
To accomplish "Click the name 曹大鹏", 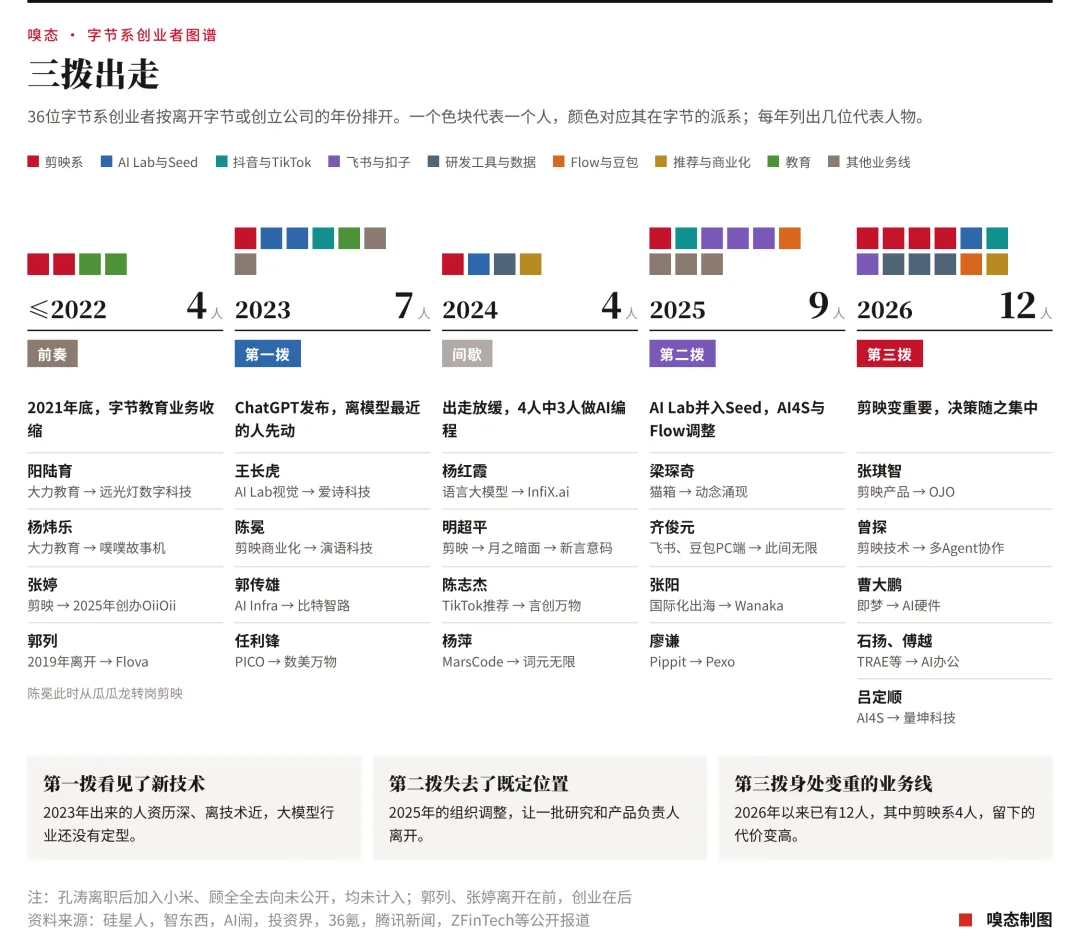I will click(x=879, y=585).
